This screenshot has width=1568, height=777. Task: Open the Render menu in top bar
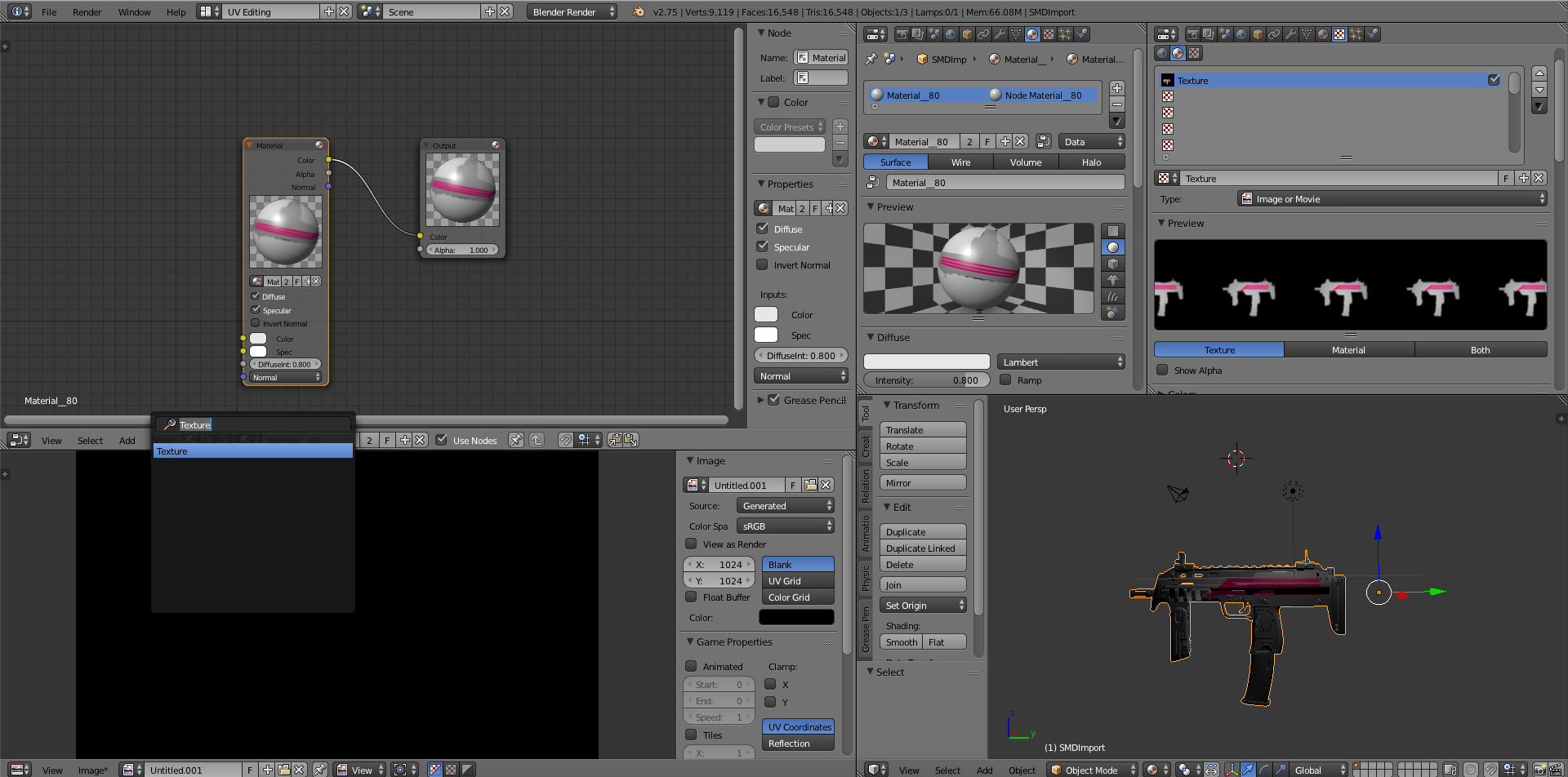click(87, 12)
